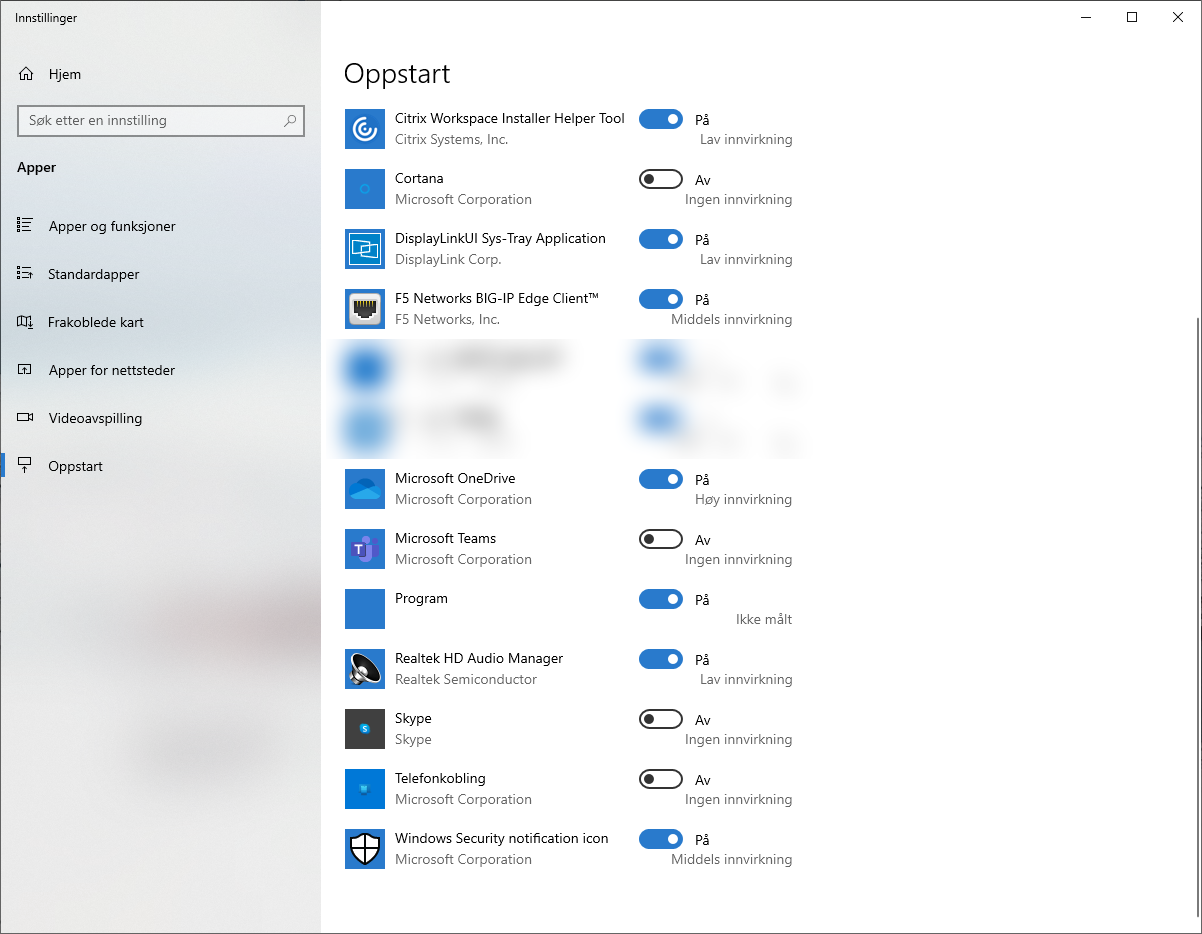Enable Microsoft Teams startup toggle
This screenshot has height=934, width=1202.
(x=661, y=539)
